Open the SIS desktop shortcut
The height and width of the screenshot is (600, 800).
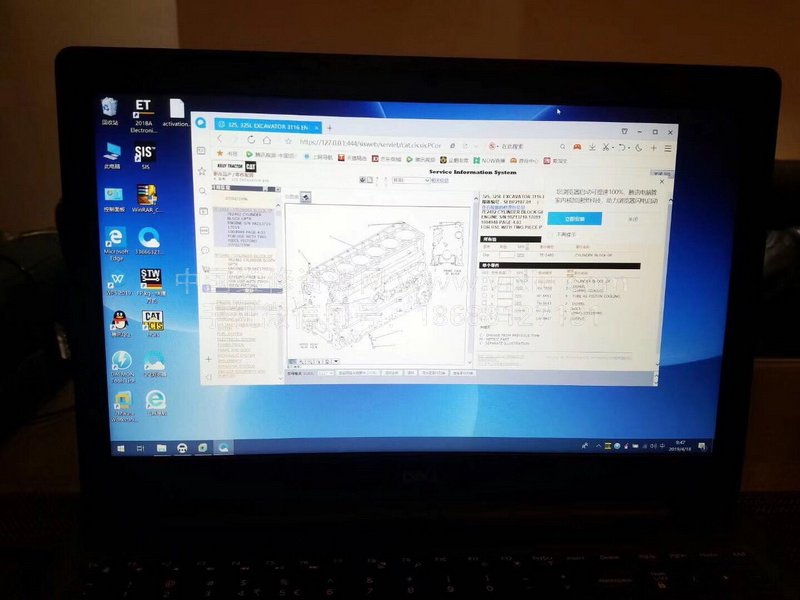pyautogui.click(x=144, y=153)
